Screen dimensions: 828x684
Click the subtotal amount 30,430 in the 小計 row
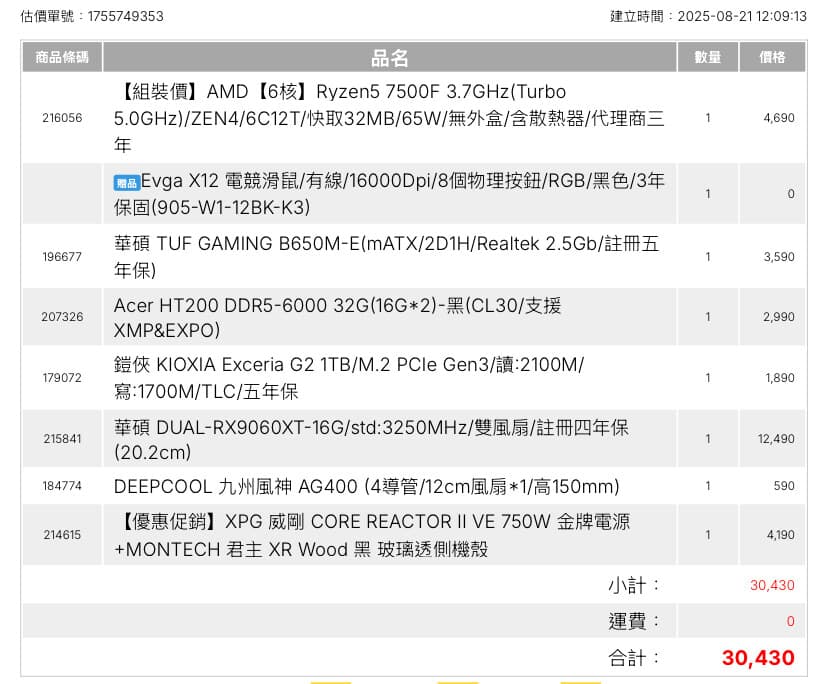[x=772, y=585]
